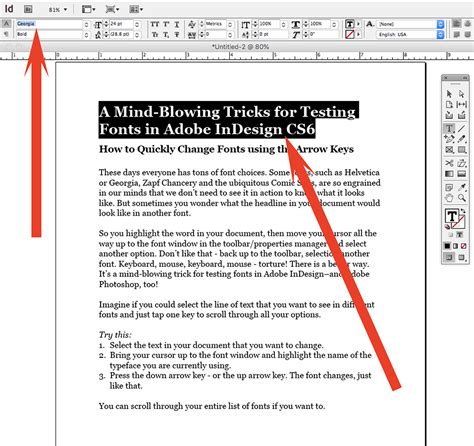
Task: Click the 24 pt font size field
Action: click(x=122, y=24)
